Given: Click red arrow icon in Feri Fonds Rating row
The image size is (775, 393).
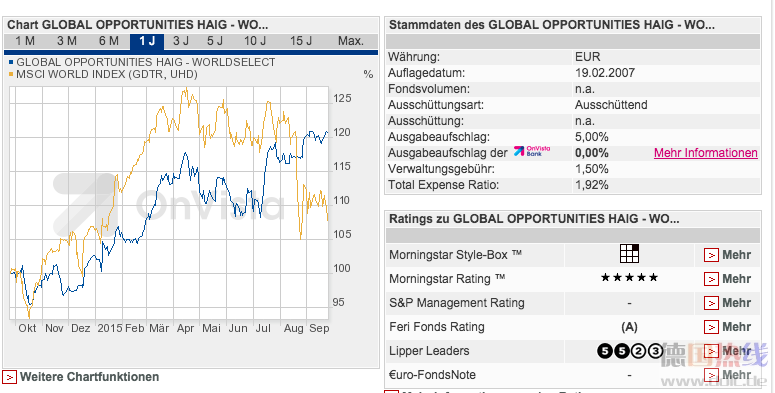Looking at the screenshot, I should pyautogui.click(x=711, y=327).
